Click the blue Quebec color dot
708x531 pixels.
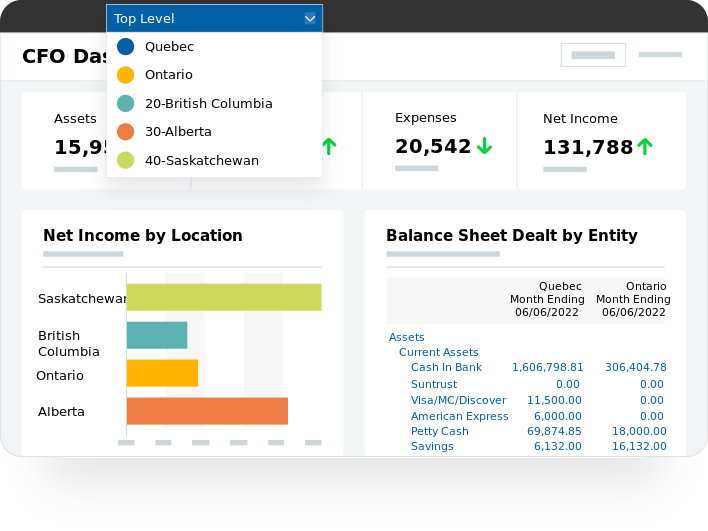pos(125,46)
